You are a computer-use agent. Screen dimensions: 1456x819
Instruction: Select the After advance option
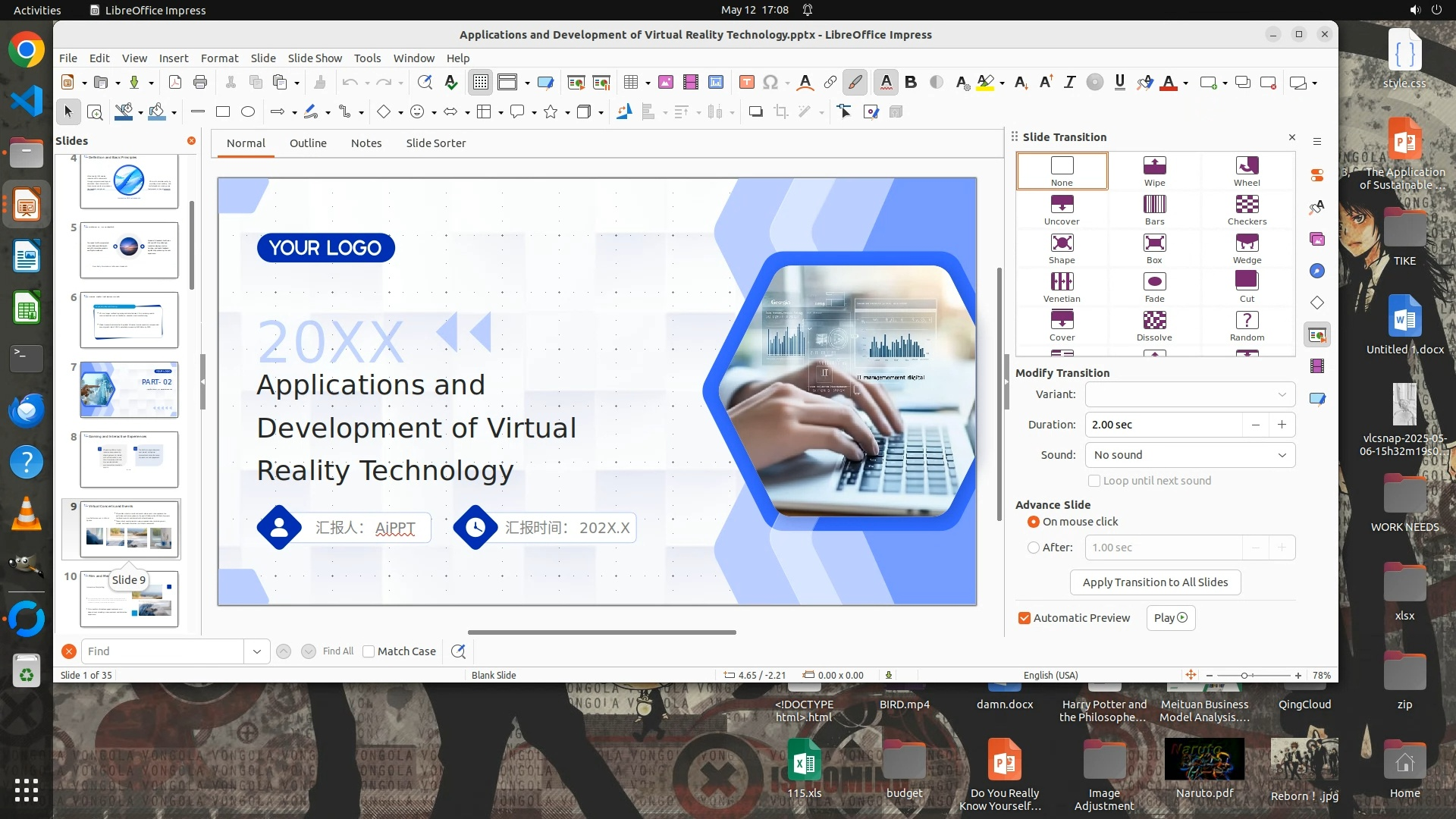tap(1034, 548)
